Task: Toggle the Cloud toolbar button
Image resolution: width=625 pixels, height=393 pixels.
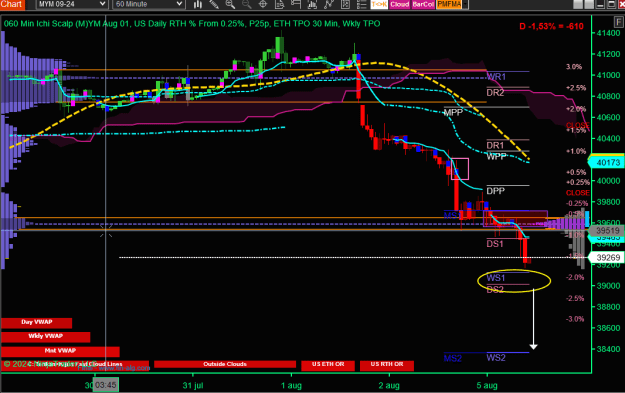Action: click(399, 4)
